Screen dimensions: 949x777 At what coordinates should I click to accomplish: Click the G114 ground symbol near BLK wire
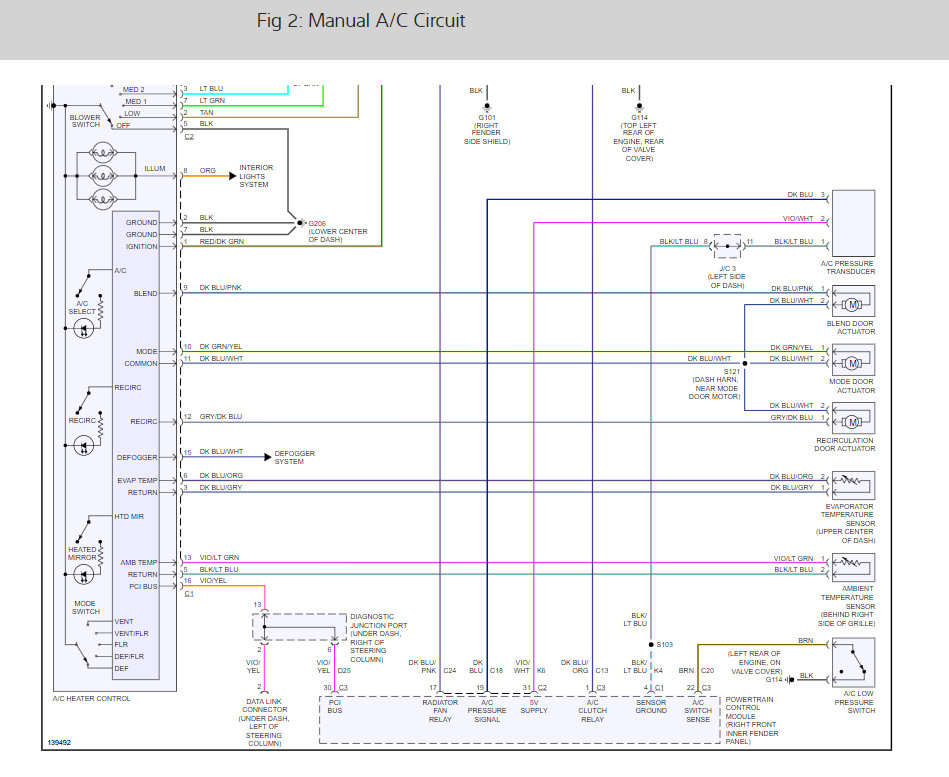[x=790, y=680]
